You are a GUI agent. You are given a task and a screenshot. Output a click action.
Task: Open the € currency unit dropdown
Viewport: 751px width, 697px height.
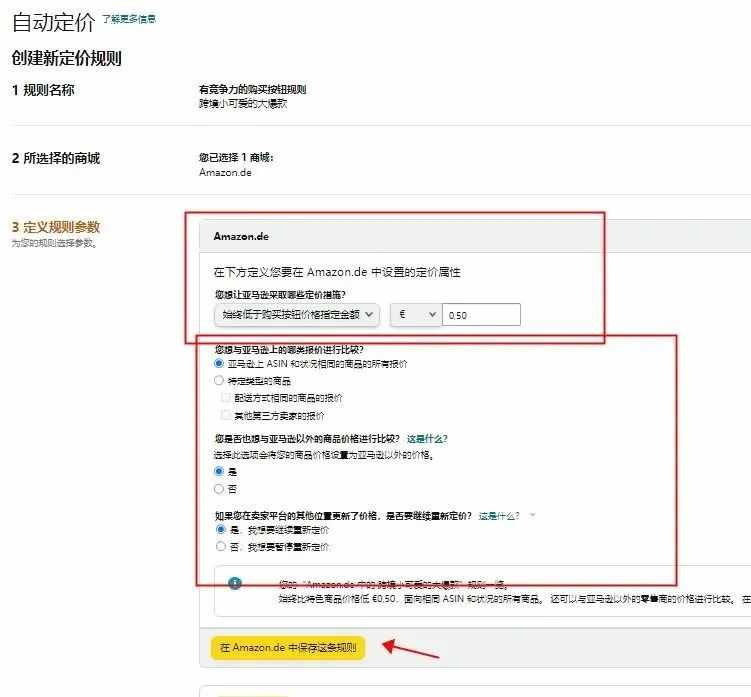pyautogui.click(x=416, y=315)
